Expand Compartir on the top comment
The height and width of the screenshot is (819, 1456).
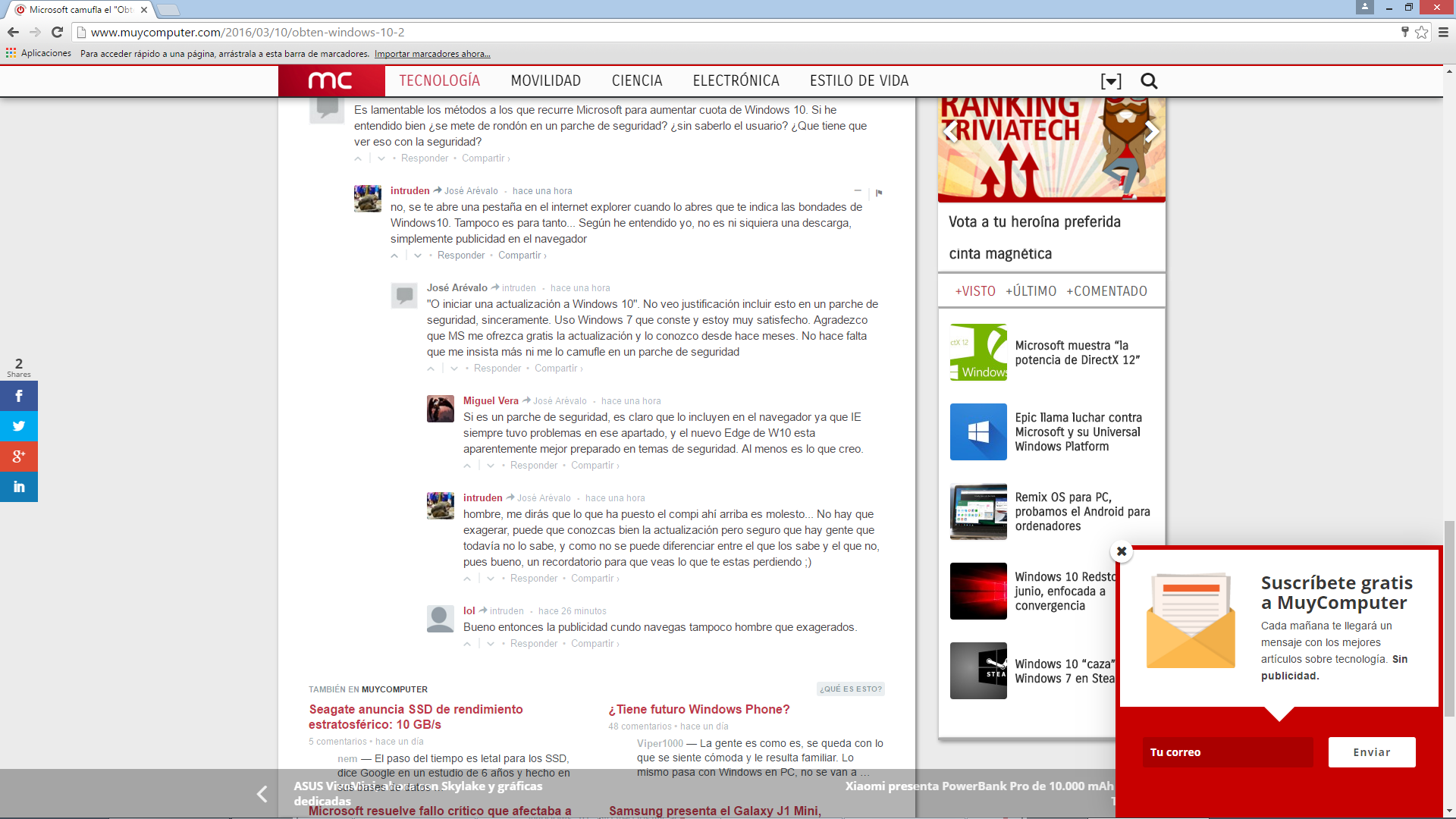click(486, 158)
